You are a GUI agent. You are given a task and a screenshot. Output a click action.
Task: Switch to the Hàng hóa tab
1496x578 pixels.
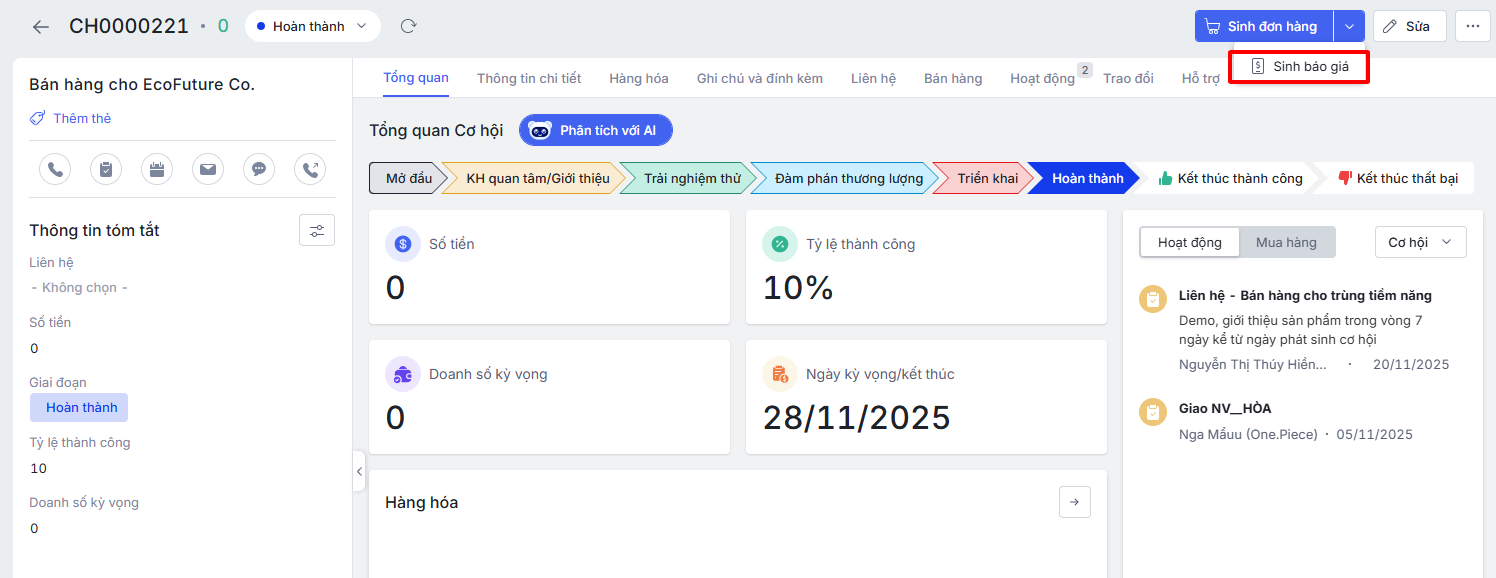[638, 78]
